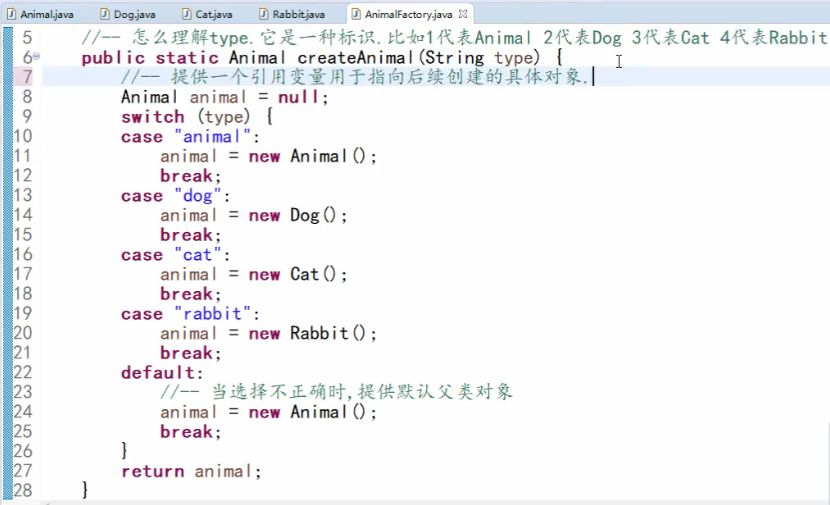Click 'new Dog()' on line 14
This screenshot has width=830, height=505.
tap(293, 215)
